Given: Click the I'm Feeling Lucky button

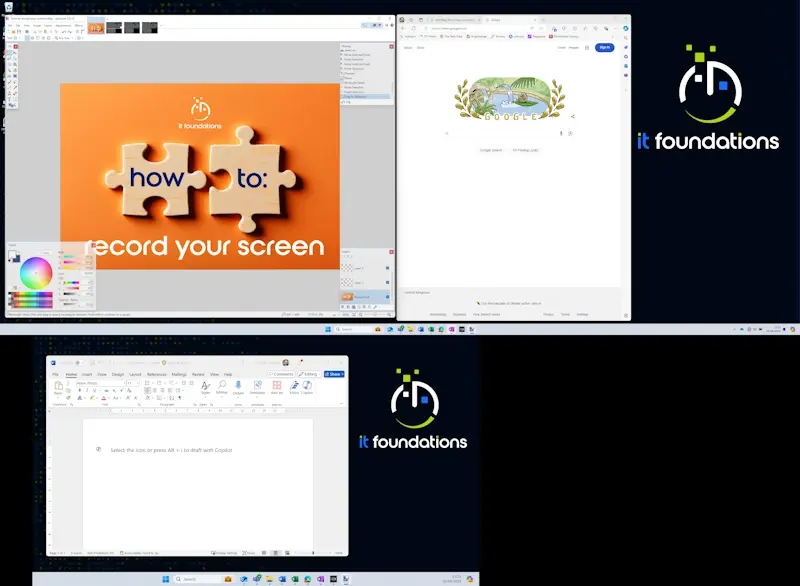Looking at the screenshot, I should coord(525,150).
